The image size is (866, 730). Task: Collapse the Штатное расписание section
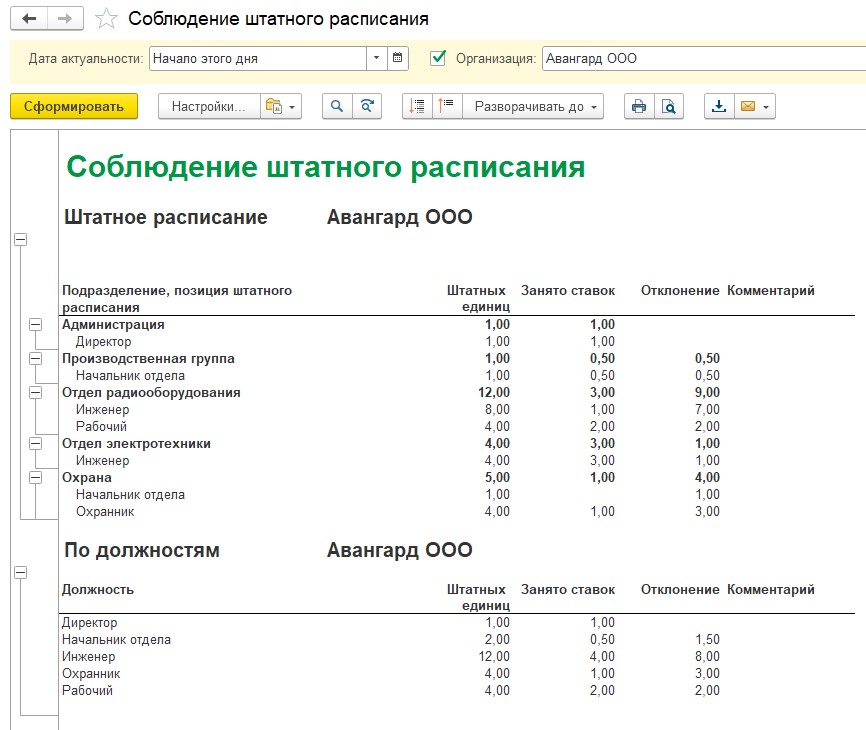(20, 240)
